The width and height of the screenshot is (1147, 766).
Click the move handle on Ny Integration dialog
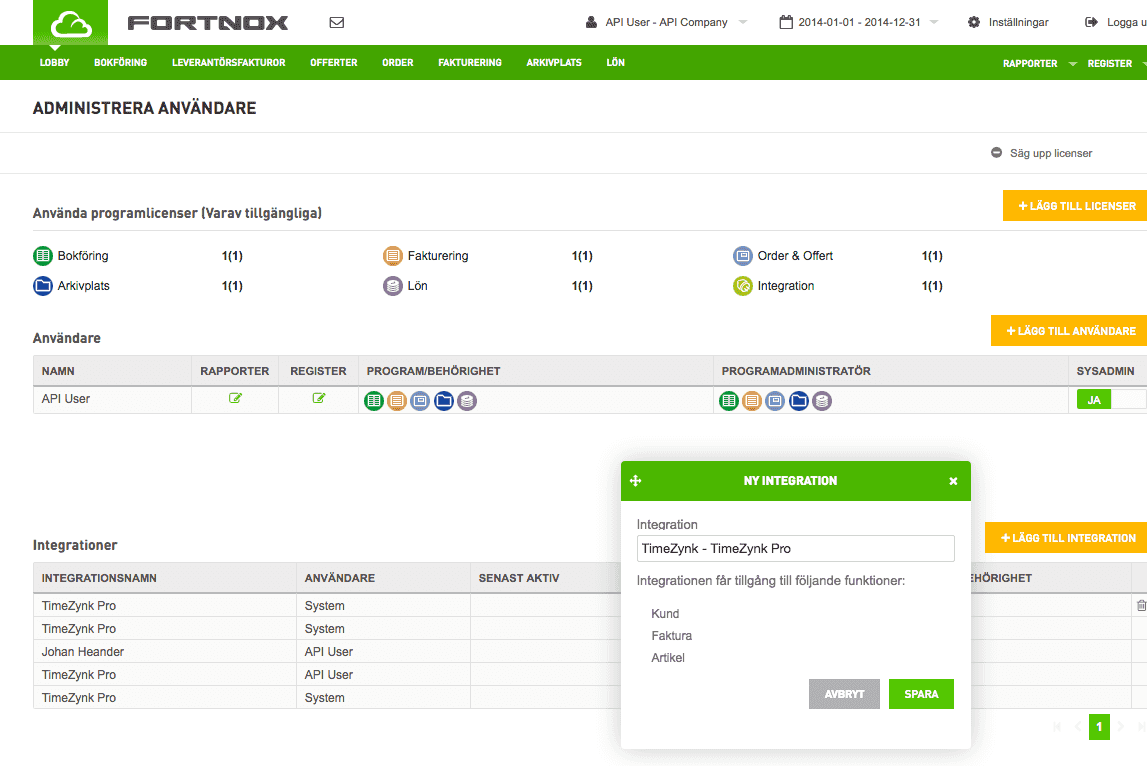(636, 481)
